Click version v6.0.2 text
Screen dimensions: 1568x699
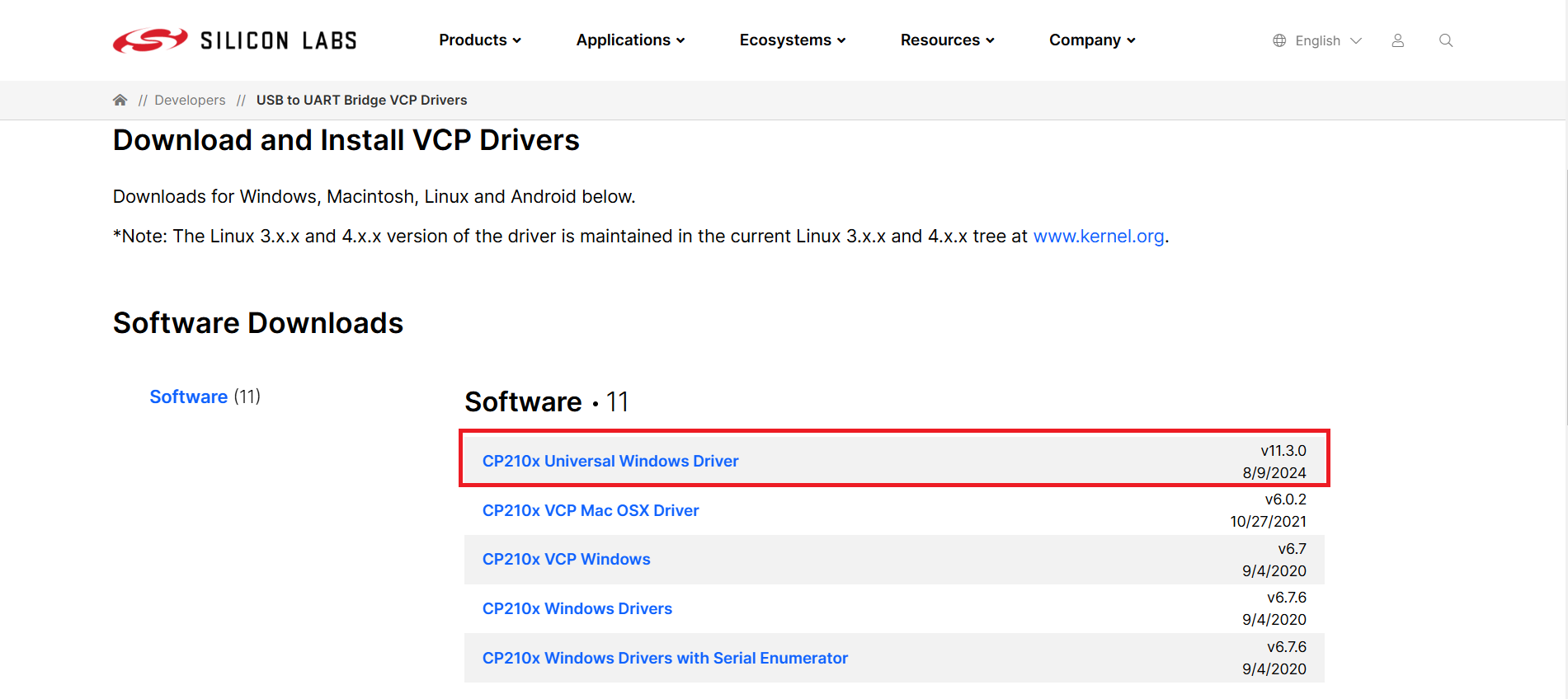tap(1286, 500)
